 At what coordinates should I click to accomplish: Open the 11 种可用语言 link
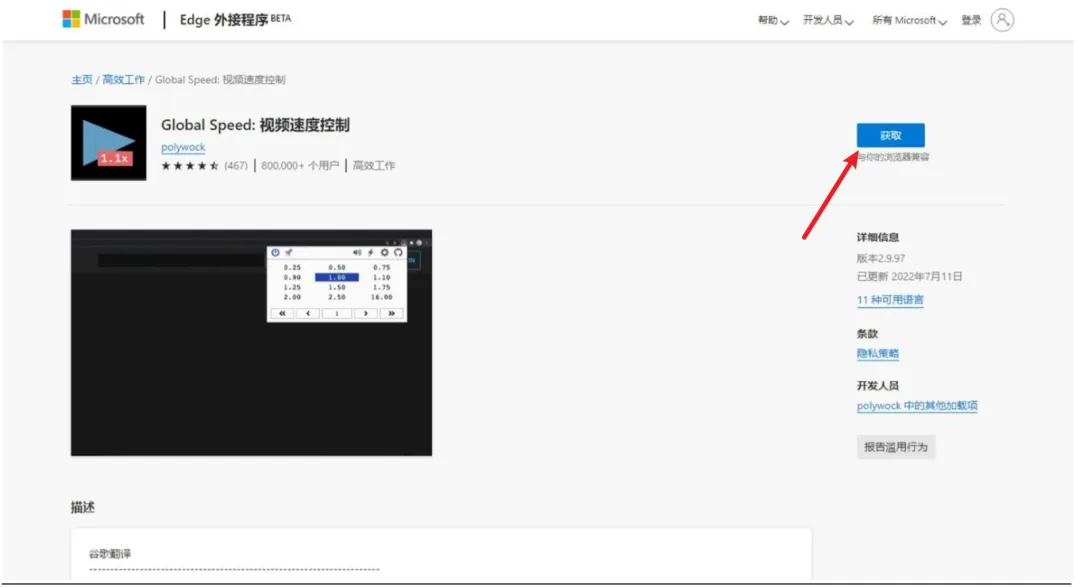pyautogui.click(x=890, y=300)
